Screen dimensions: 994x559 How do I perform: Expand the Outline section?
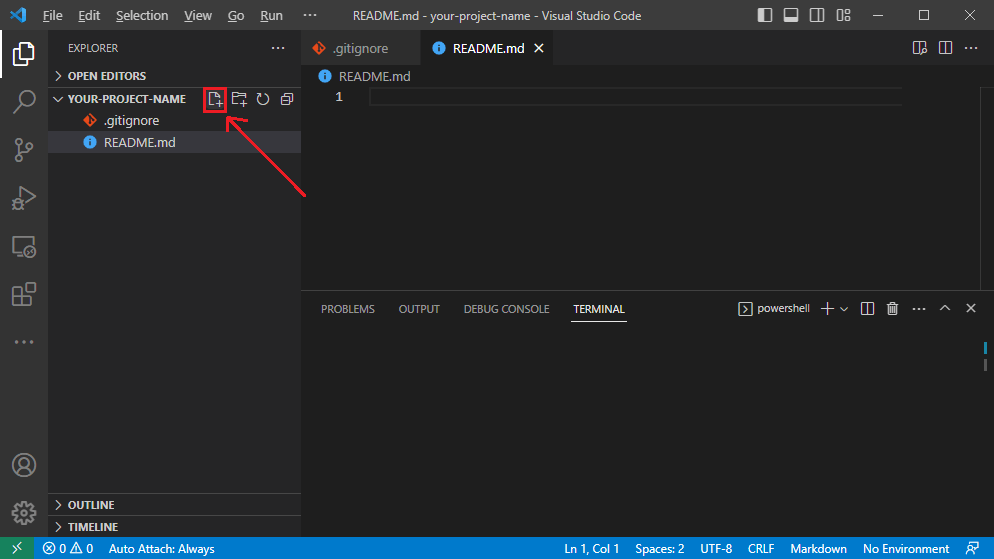click(90, 505)
